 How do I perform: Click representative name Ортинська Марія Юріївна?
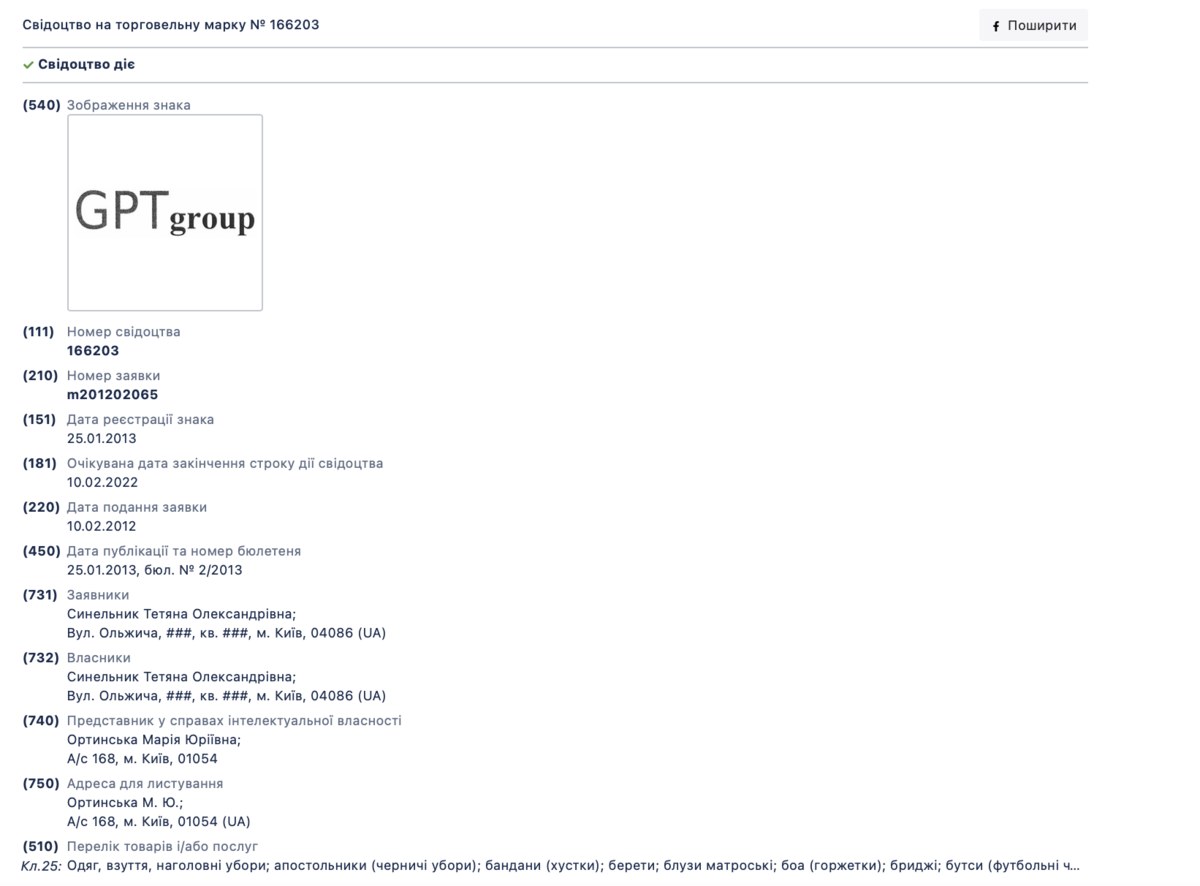154,740
